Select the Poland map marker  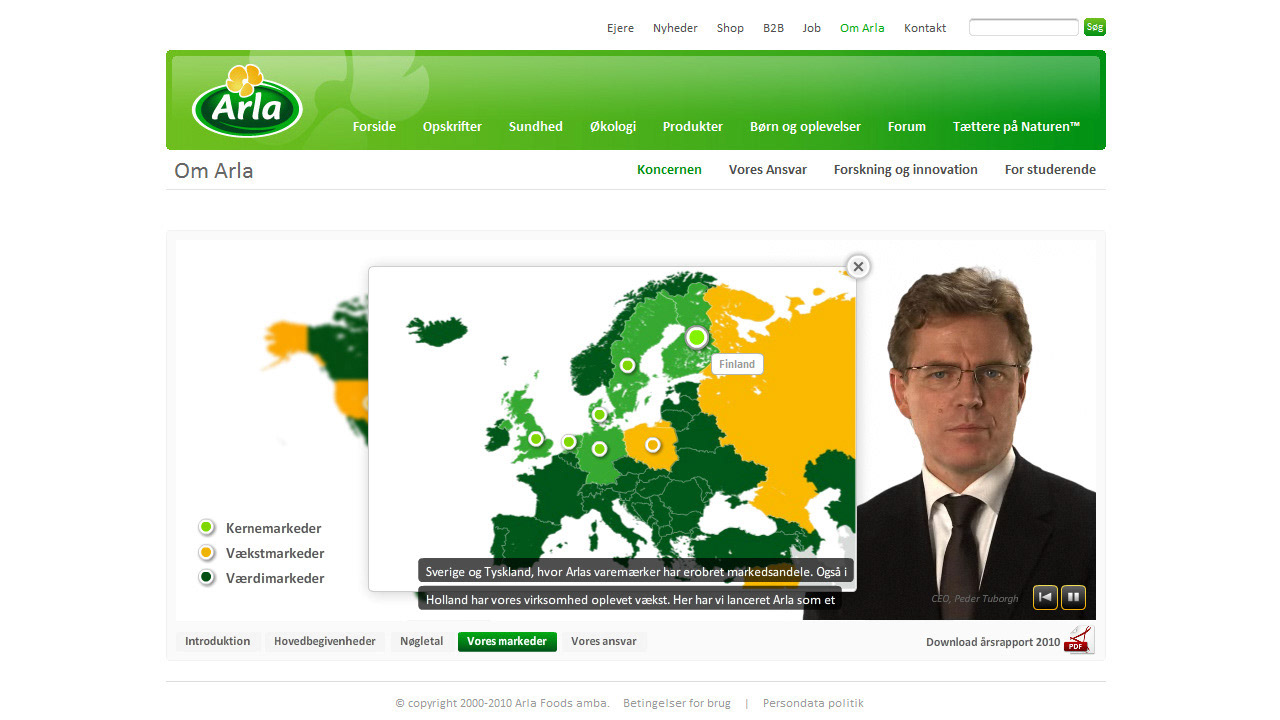coord(653,445)
